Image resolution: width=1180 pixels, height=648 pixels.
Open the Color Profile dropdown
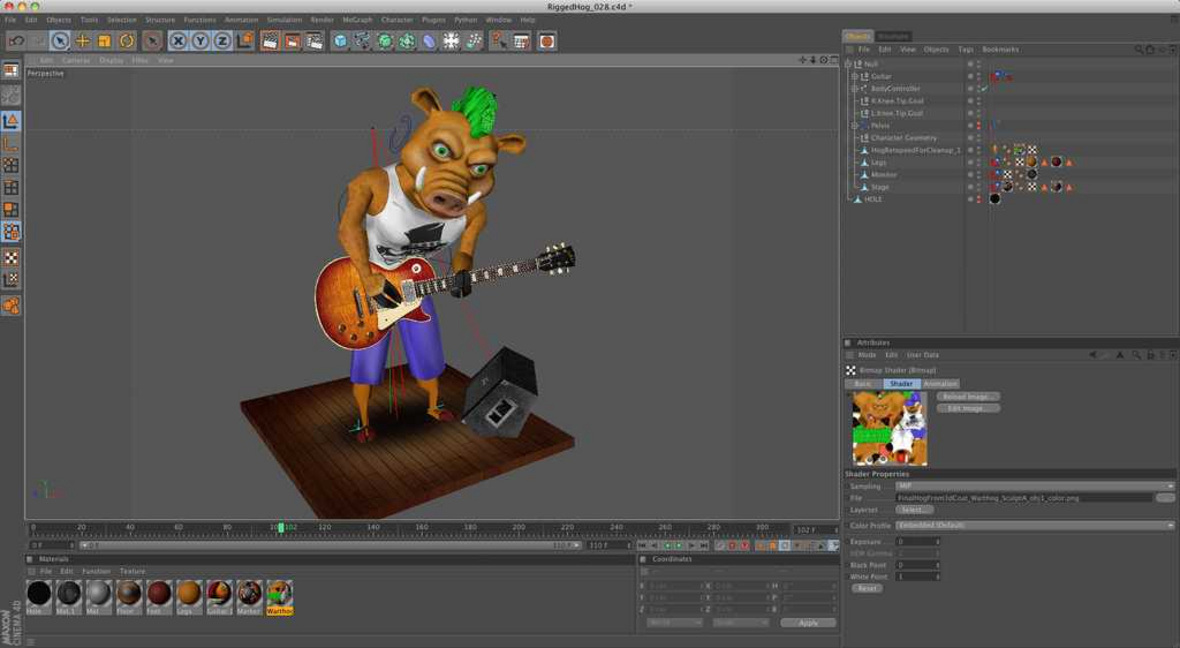coord(1033,525)
